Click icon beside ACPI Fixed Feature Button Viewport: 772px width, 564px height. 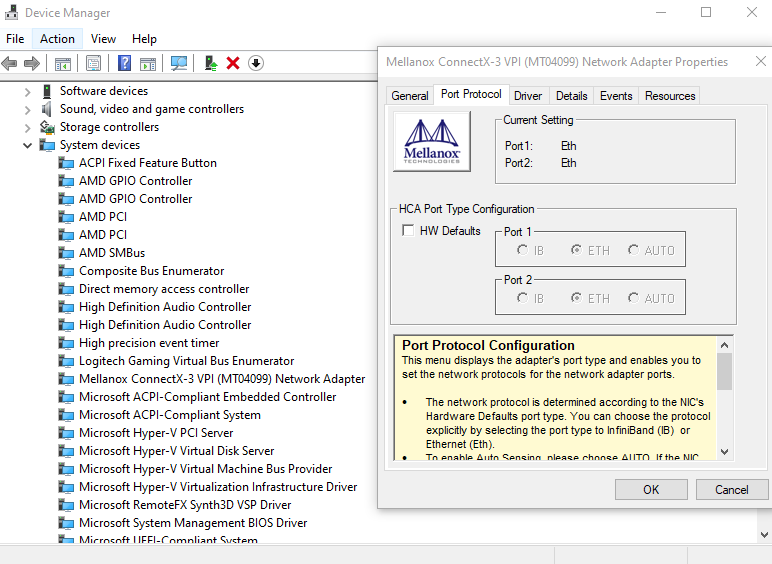pos(66,163)
